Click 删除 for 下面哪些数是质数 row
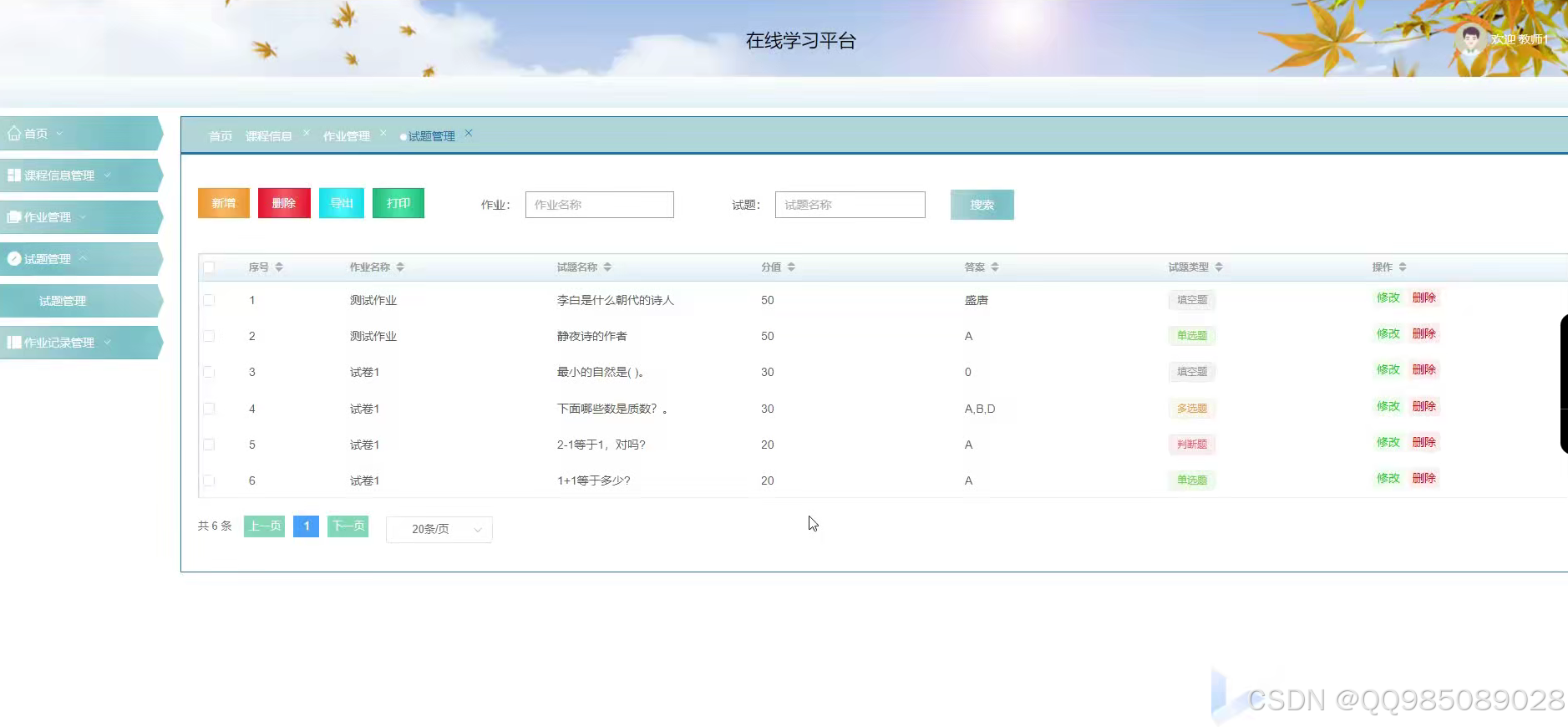 pyautogui.click(x=1424, y=406)
